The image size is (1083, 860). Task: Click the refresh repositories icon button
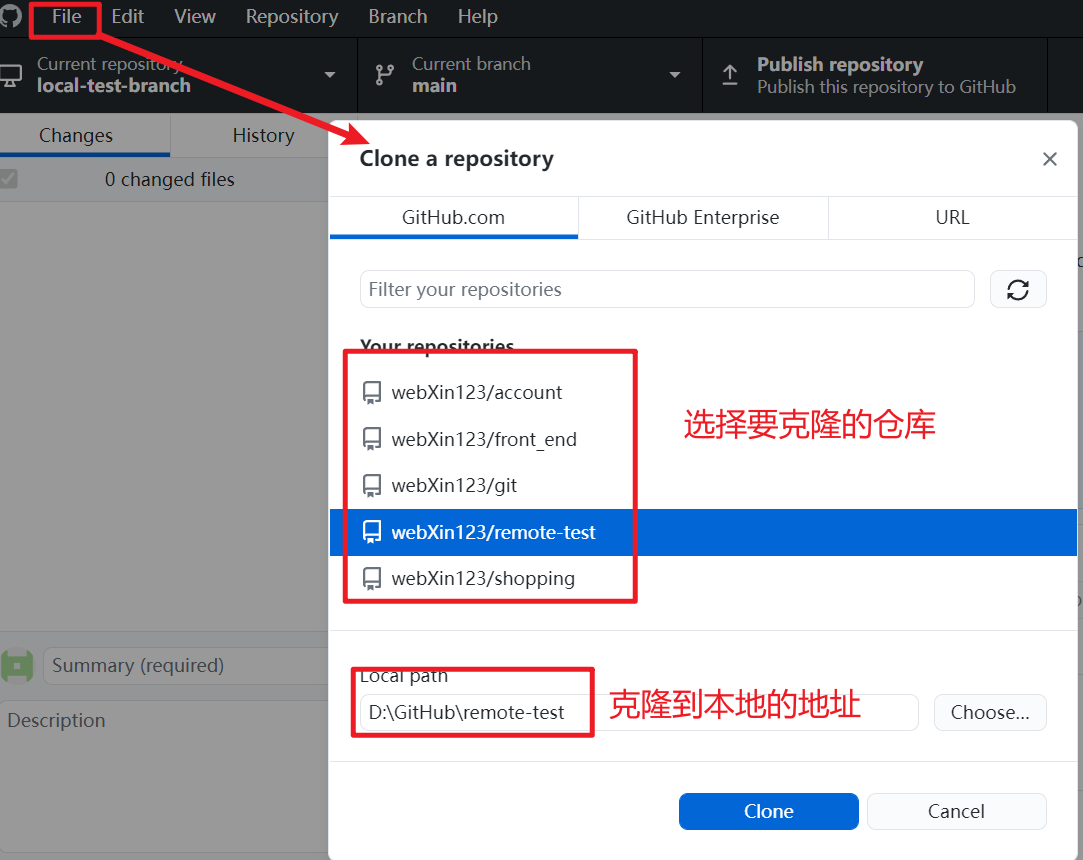click(x=1018, y=290)
